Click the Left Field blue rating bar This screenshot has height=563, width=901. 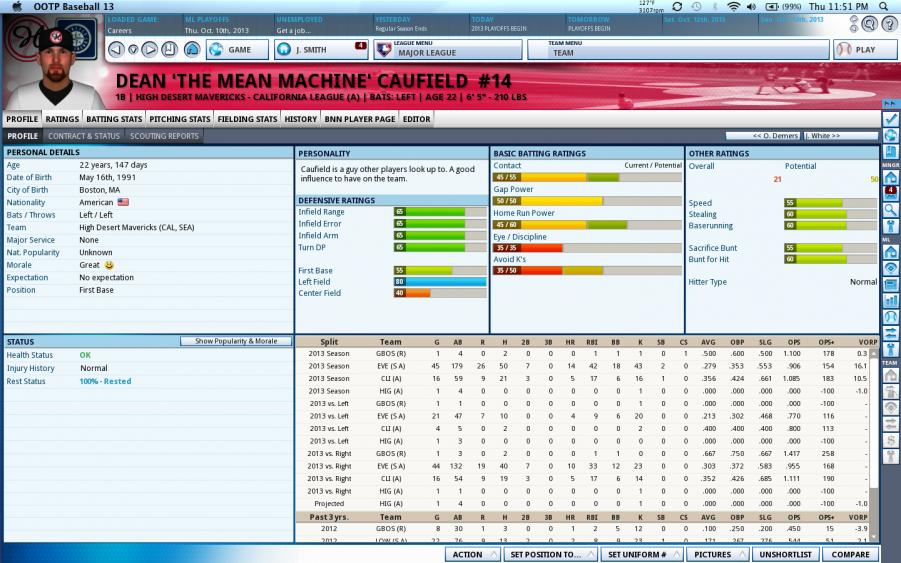440,282
